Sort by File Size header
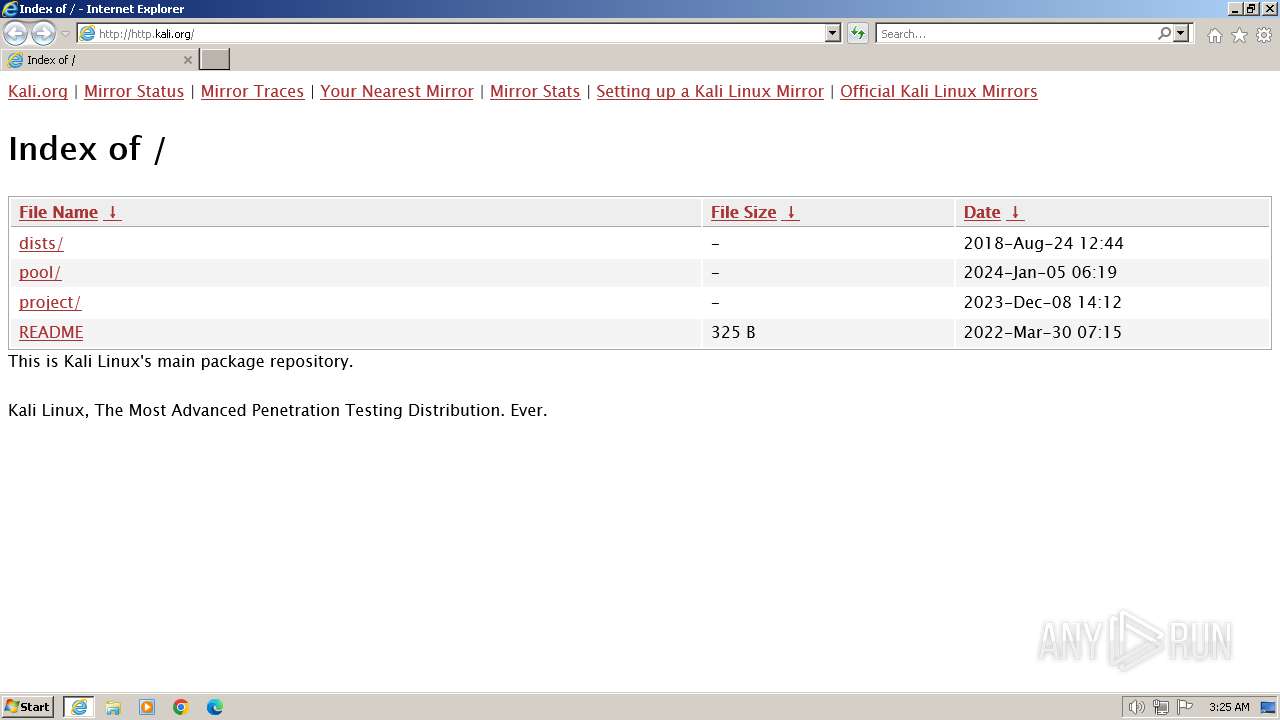Viewport: 1280px width, 720px height. [x=743, y=212]
